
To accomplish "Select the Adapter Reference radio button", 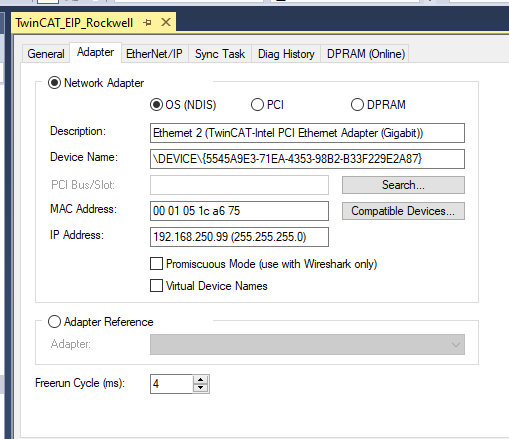I will coord(54,322).
